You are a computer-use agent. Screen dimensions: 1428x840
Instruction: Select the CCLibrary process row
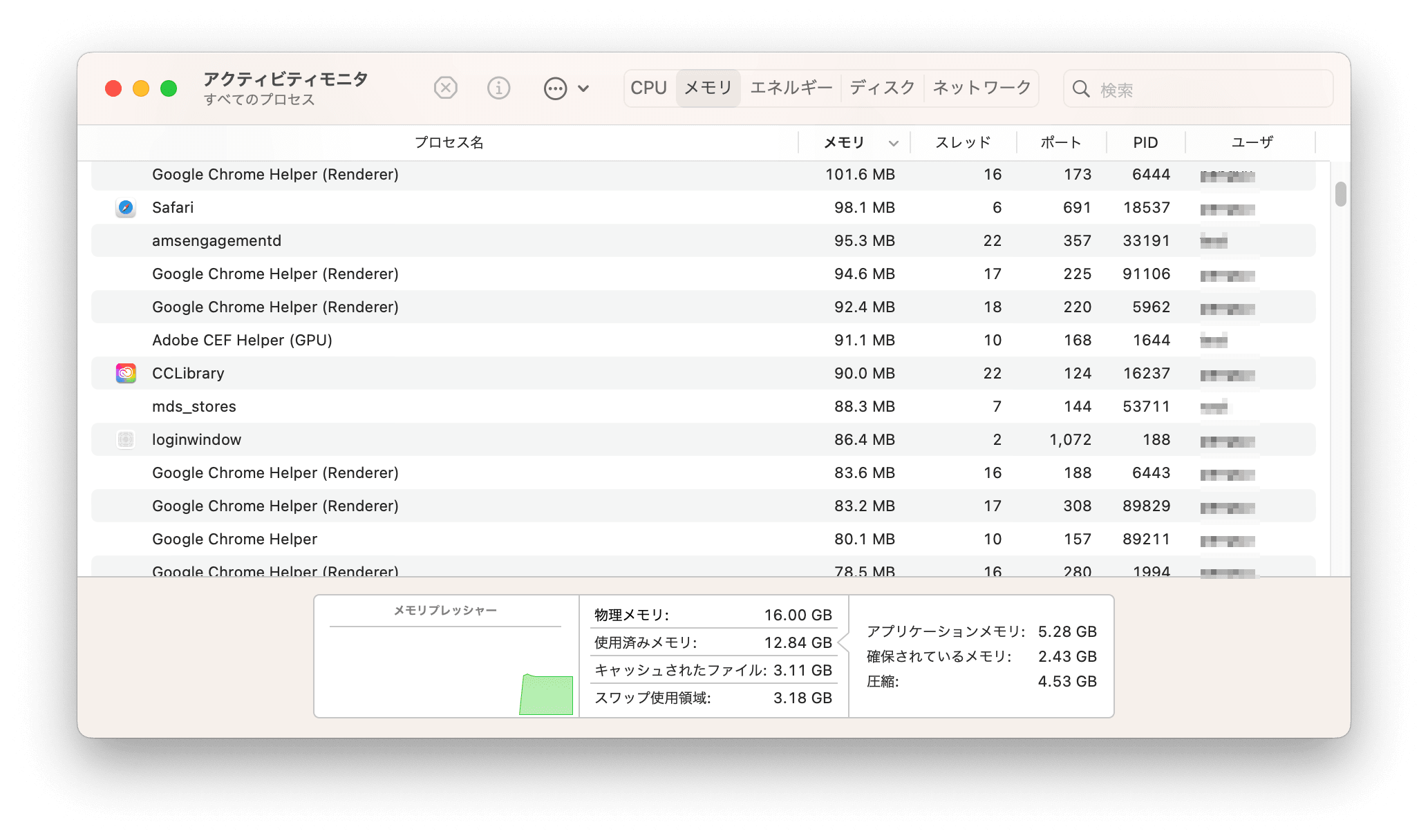click(704, 373)
